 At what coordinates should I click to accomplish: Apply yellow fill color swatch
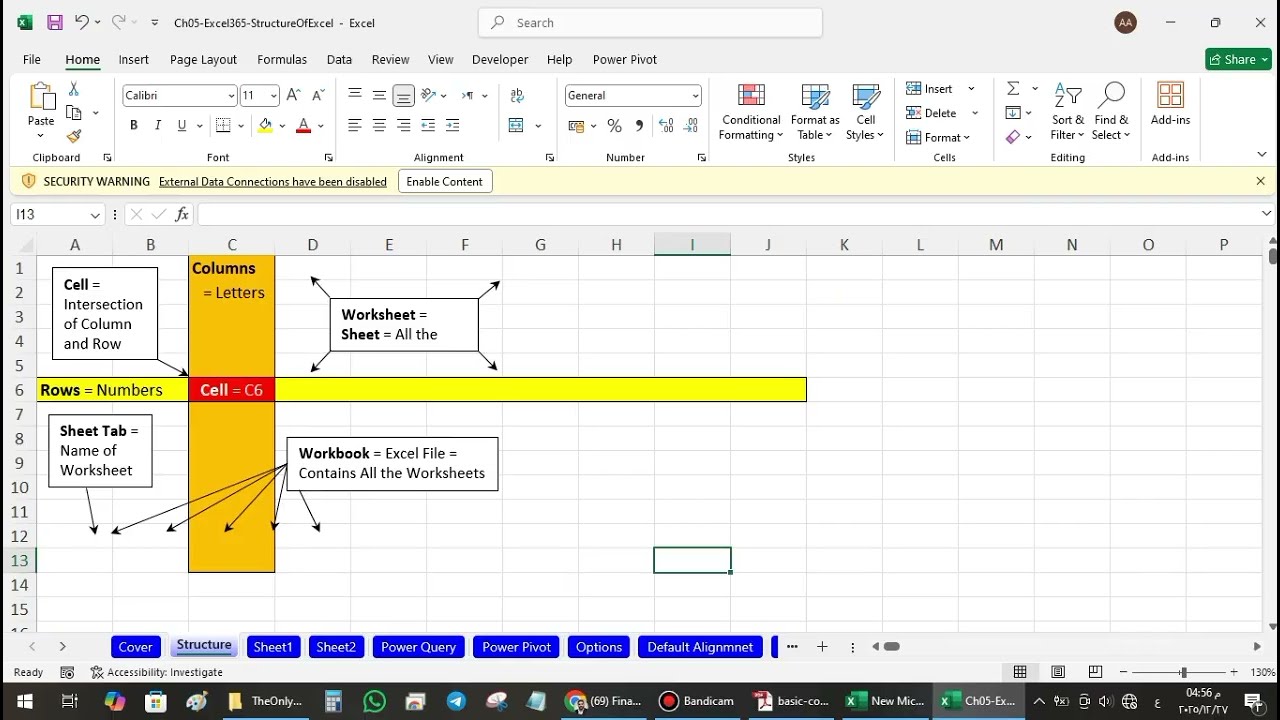tap(265, 126)
